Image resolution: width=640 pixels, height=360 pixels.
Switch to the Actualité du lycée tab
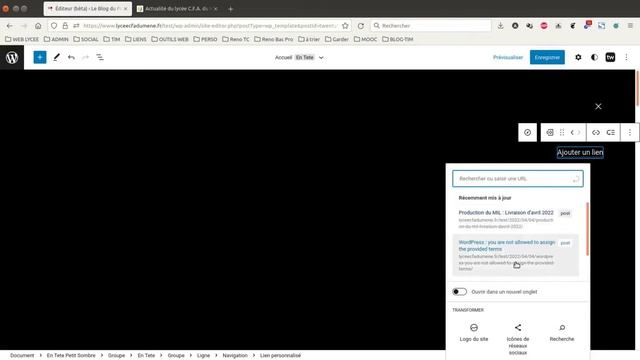click(177, 9)
